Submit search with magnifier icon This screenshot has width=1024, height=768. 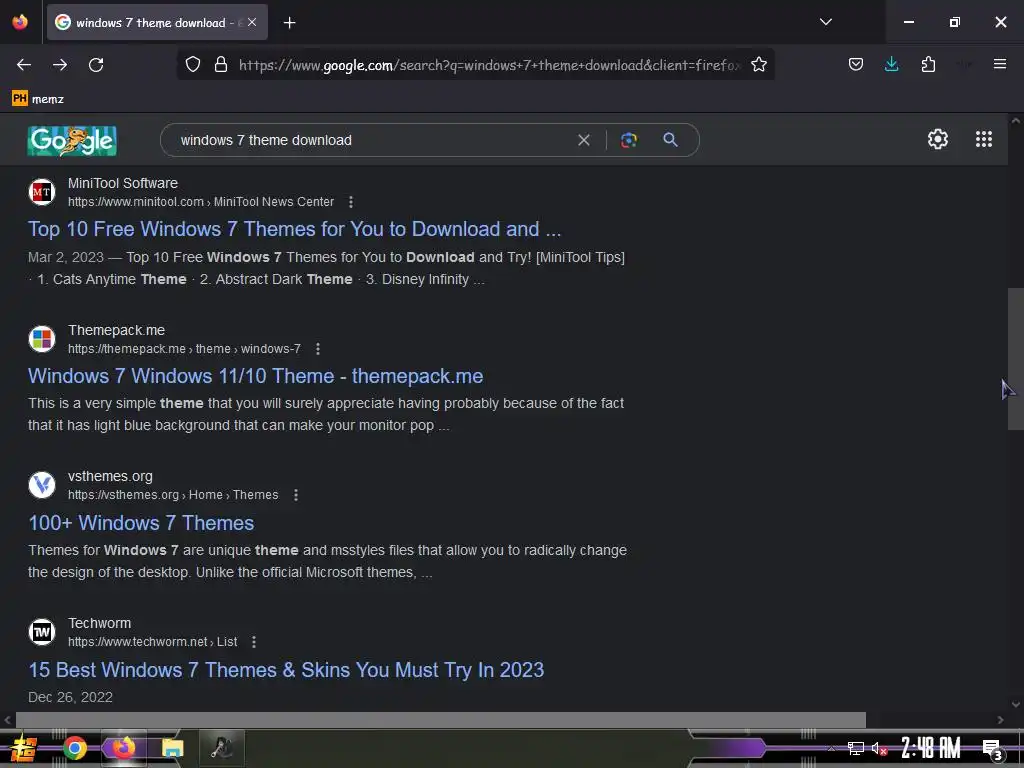[671, 140]
